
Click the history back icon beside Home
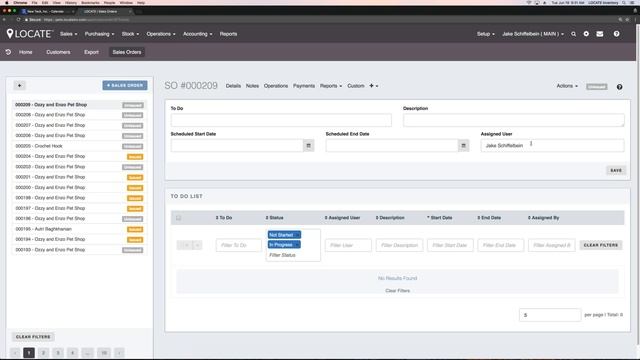8,52
